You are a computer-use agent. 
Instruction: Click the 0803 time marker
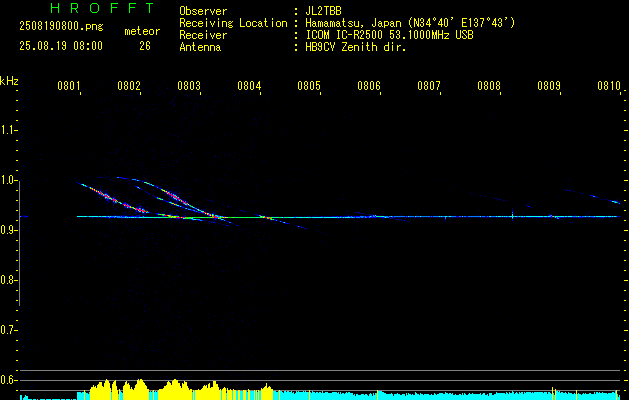[x=189, y=85]
